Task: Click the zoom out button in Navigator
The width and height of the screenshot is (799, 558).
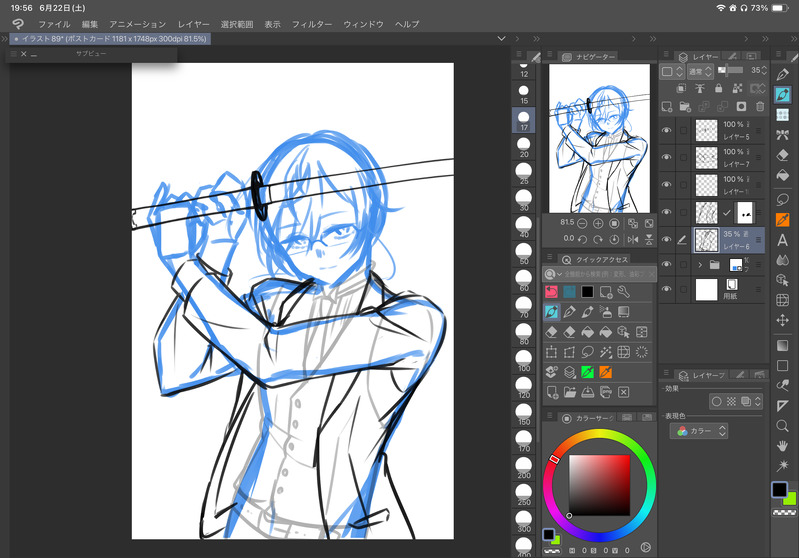Action: [582, 223]
